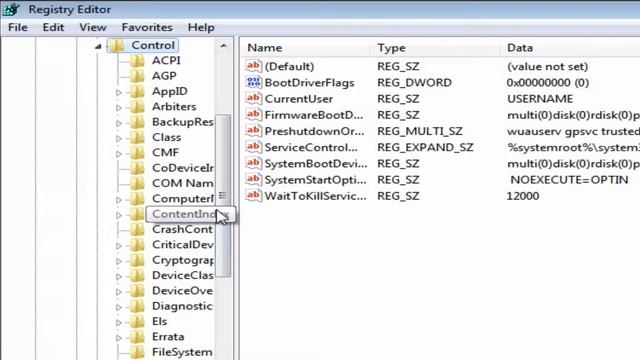Image resolution: width=640 pixels, height=360 pixels.
Task: Select the ContentIndex registry key
Action: pyautogui.click(x=184, y=214)
